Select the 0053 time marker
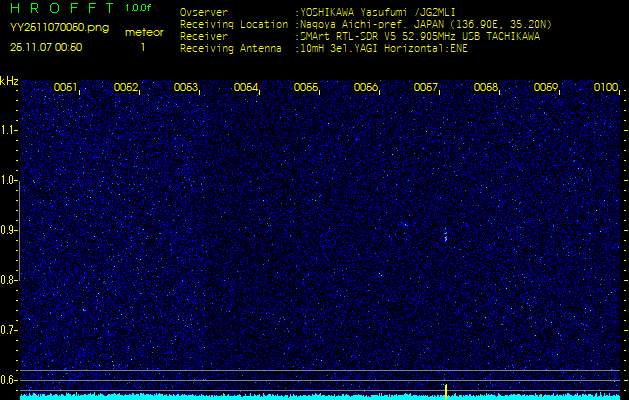Screen dimensions: 629x400 (x=186, y=88)
